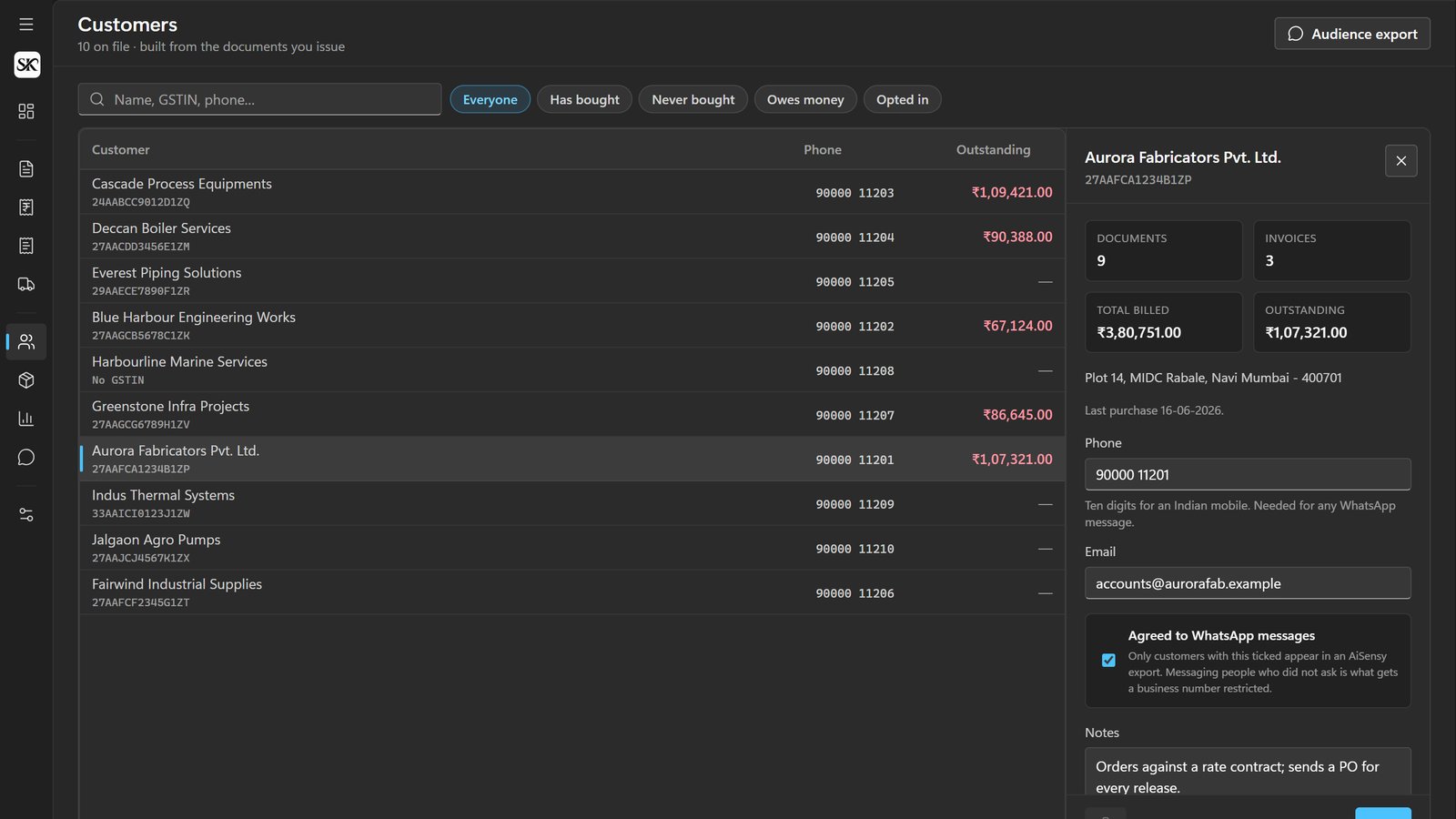Open the products box icon in sidebar
The image size is (1456, 819).
(26, 380)
